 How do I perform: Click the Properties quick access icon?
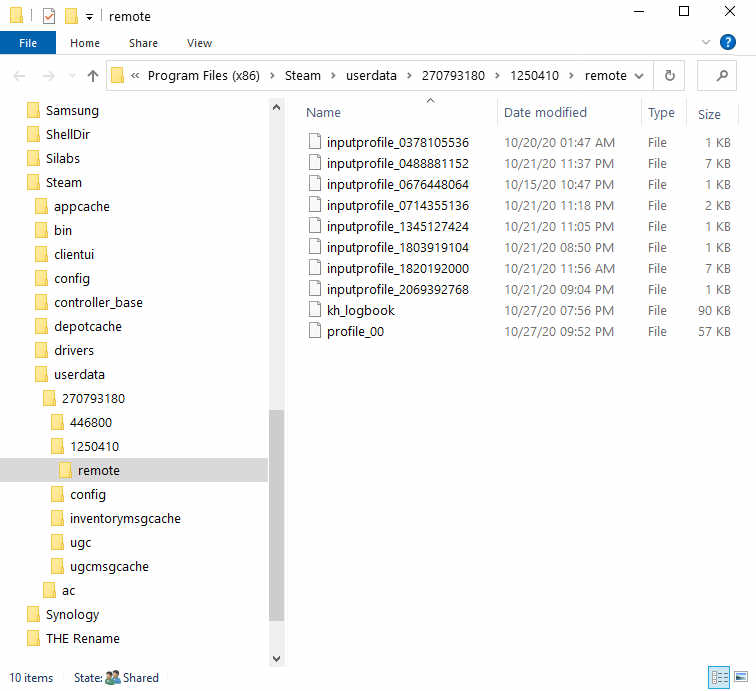pos(49,16)
